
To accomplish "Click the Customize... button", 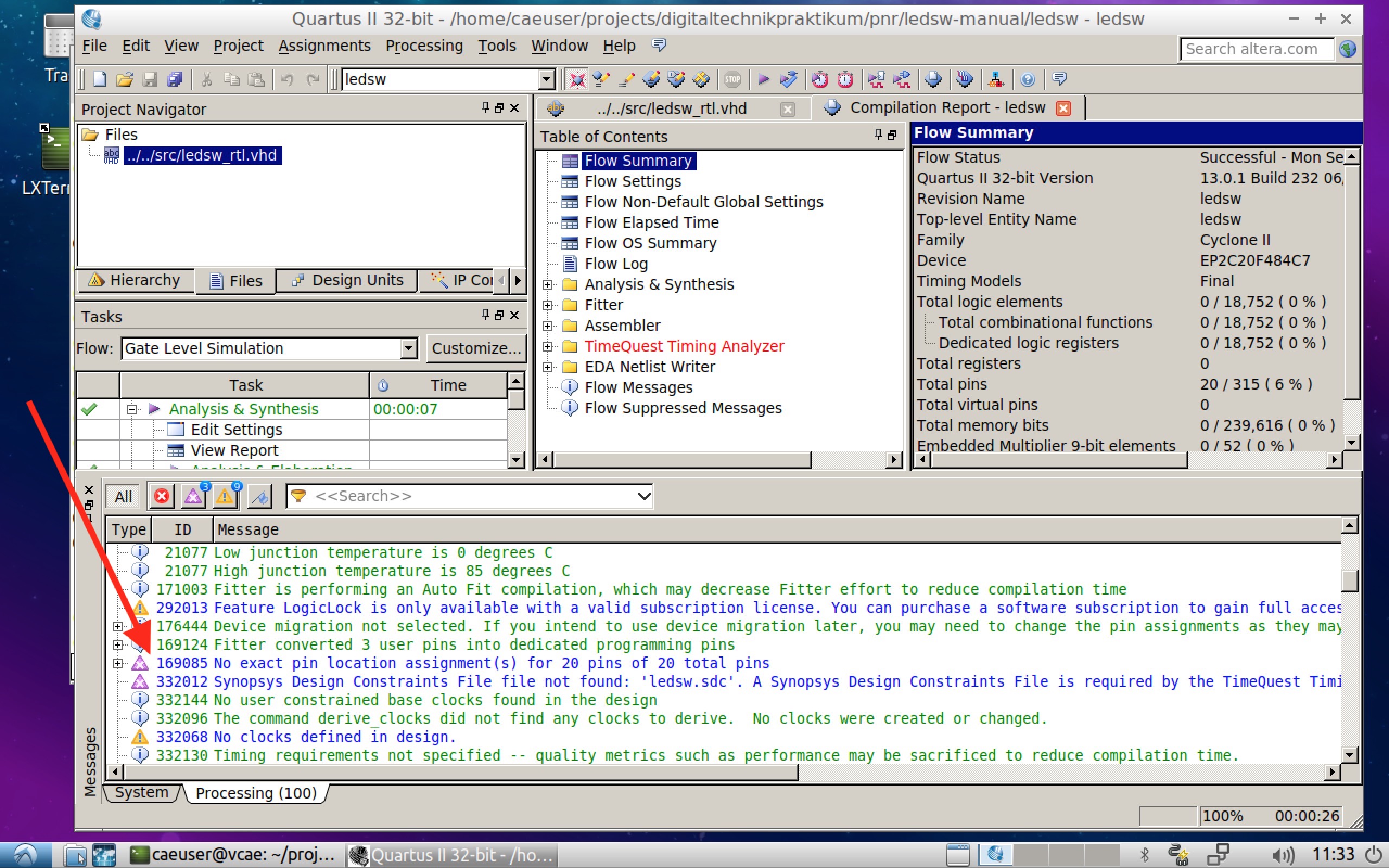I will (476, 348).
